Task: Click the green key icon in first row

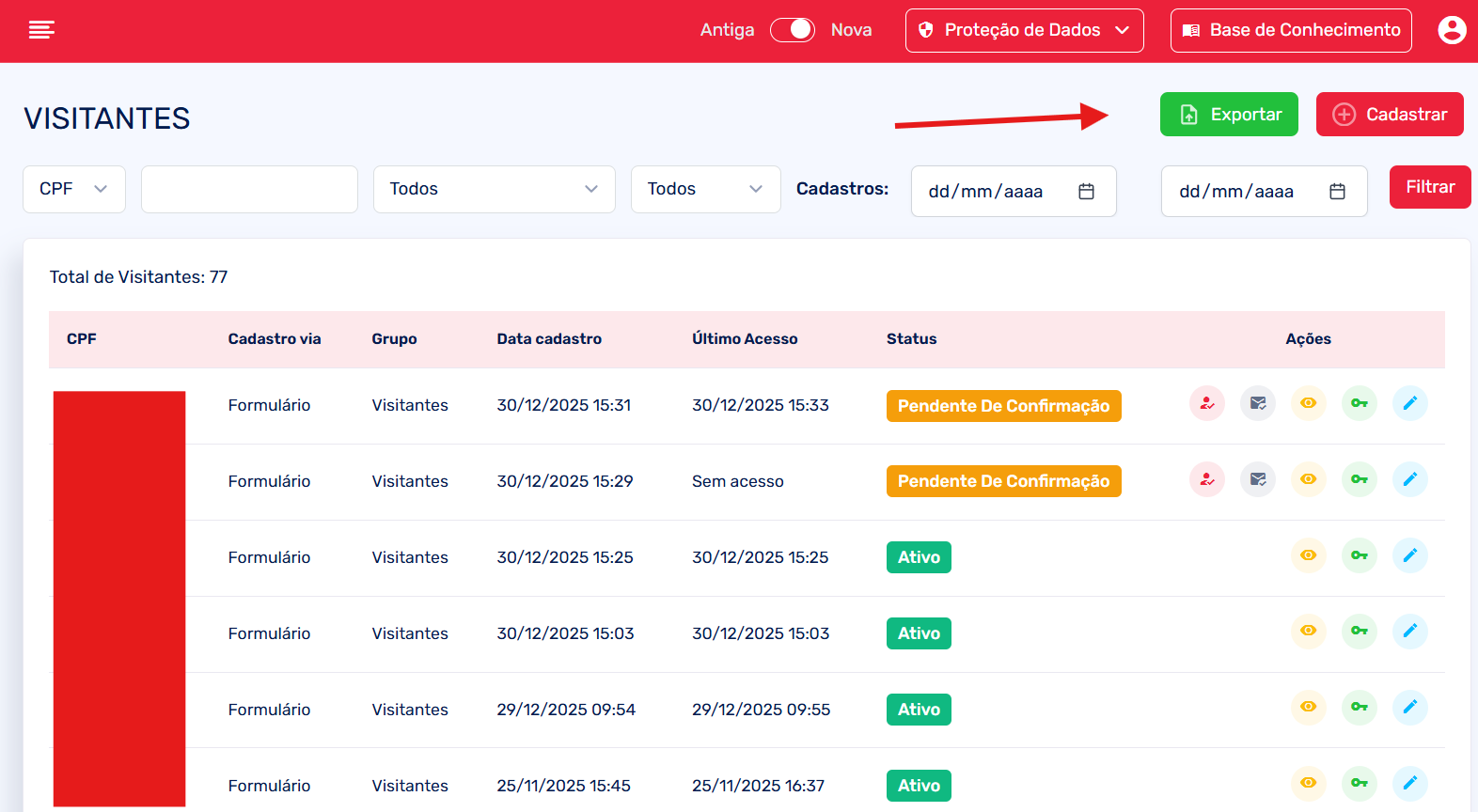Action: (1359, 404)
